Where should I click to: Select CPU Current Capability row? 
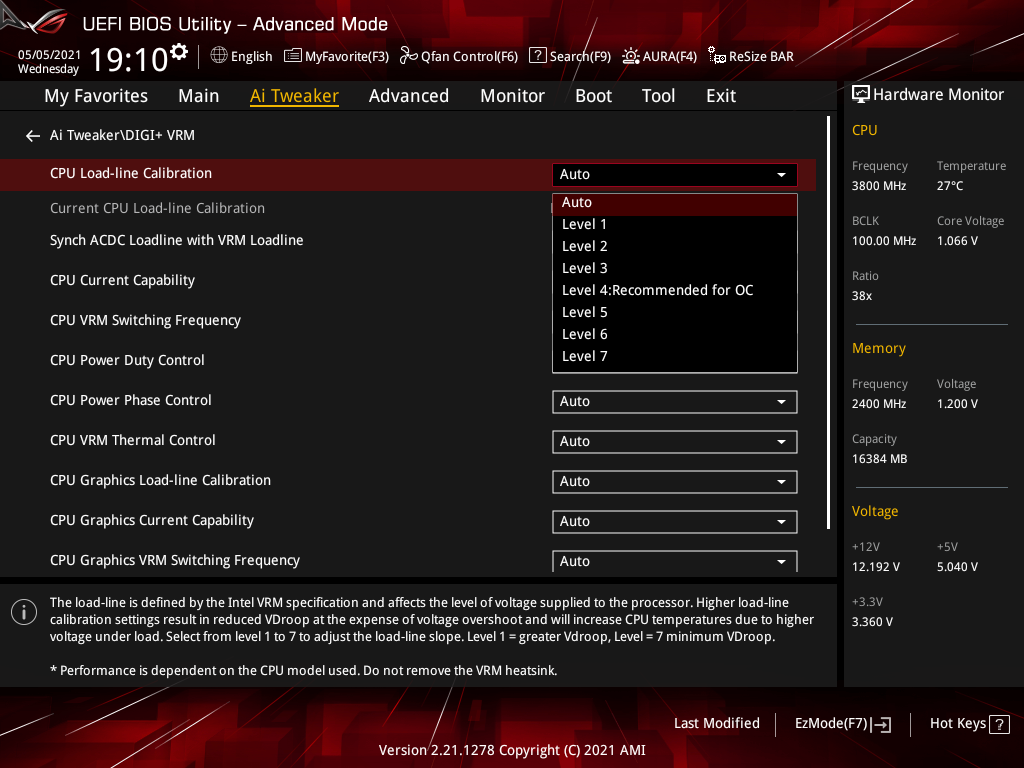click(122, 281)
